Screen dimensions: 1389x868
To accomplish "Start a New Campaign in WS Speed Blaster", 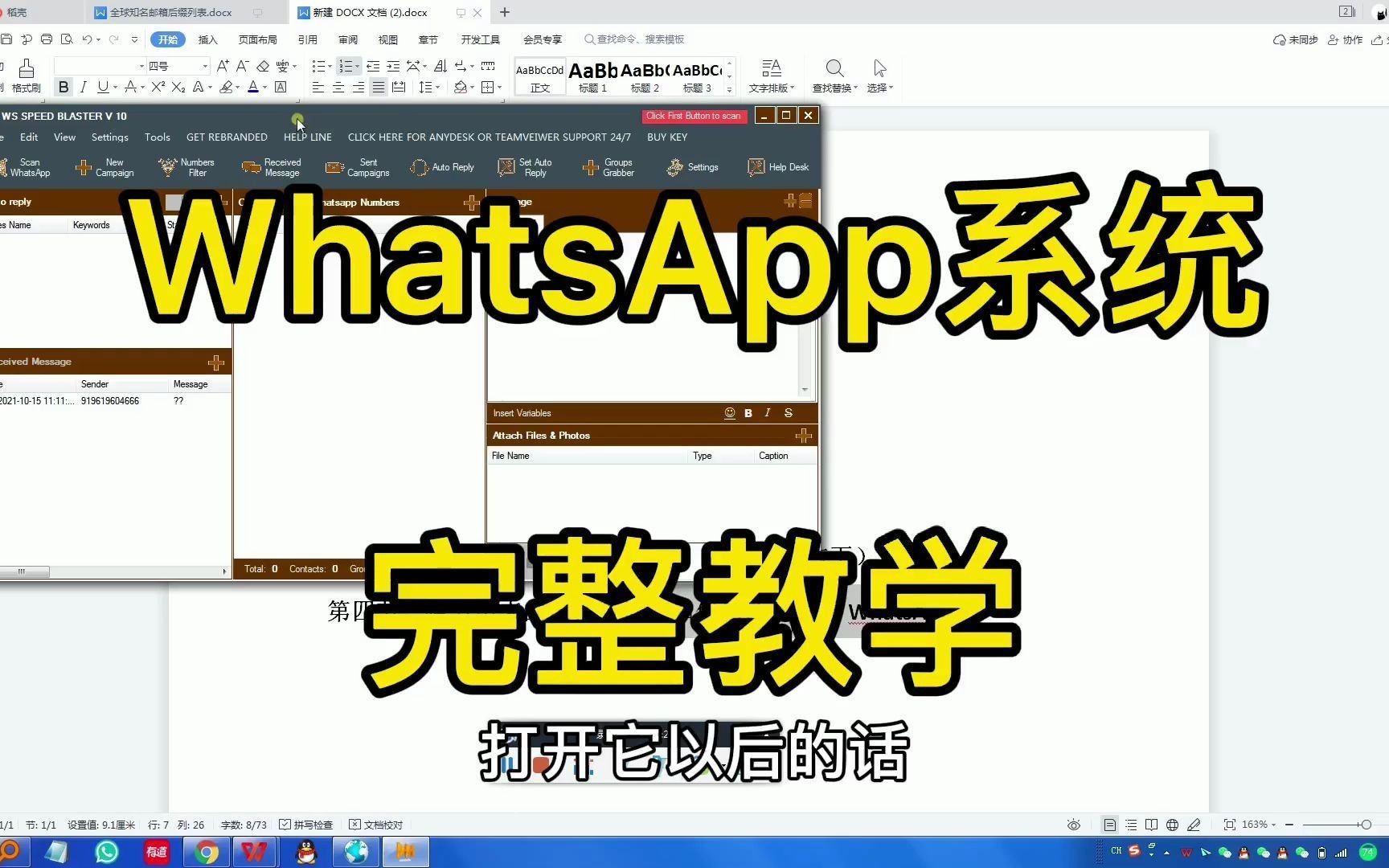I will point(105,167).
